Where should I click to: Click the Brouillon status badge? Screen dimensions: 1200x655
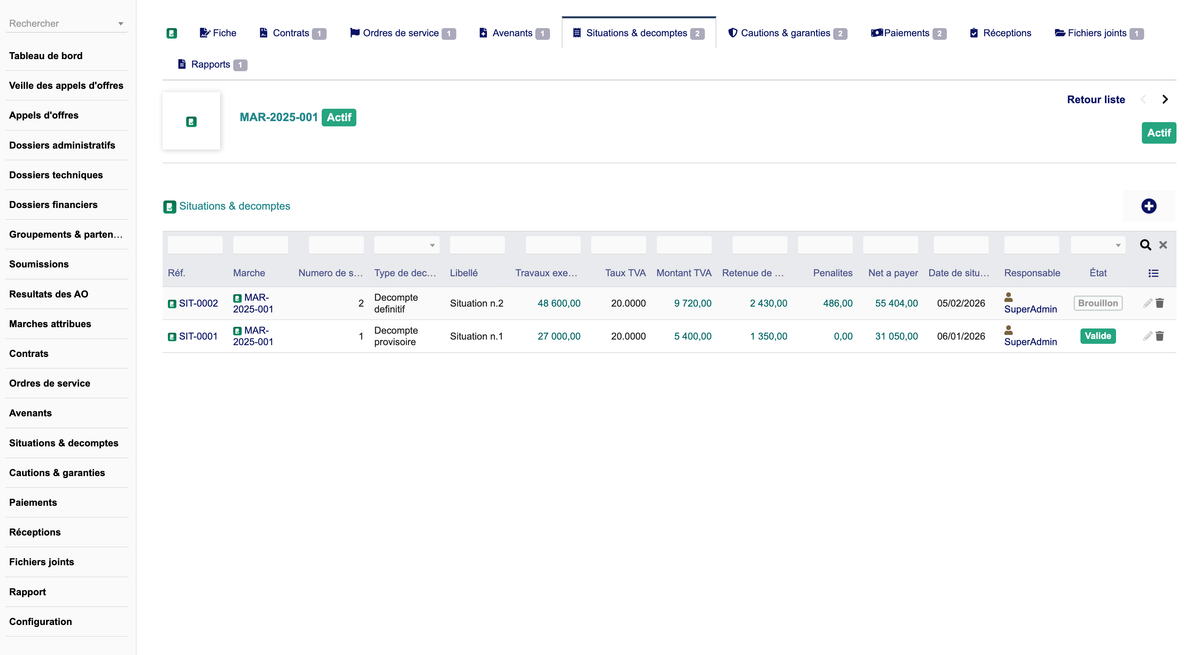click(1098, 303)
